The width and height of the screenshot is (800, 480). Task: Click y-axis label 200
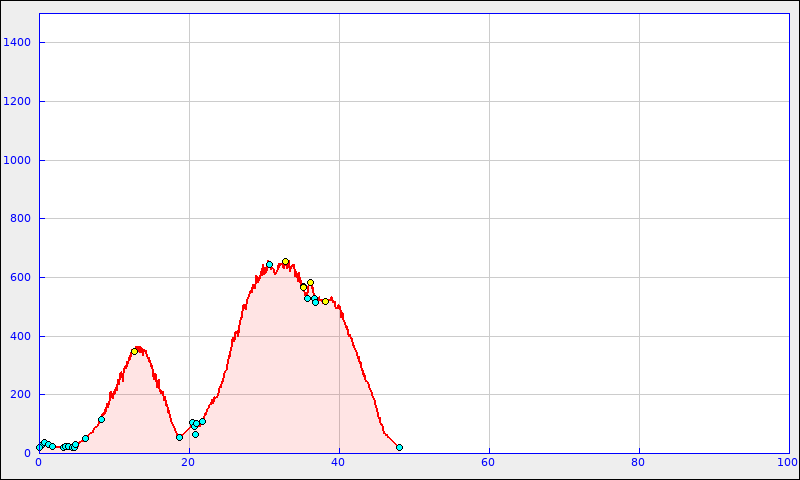(x=20, y=395)
